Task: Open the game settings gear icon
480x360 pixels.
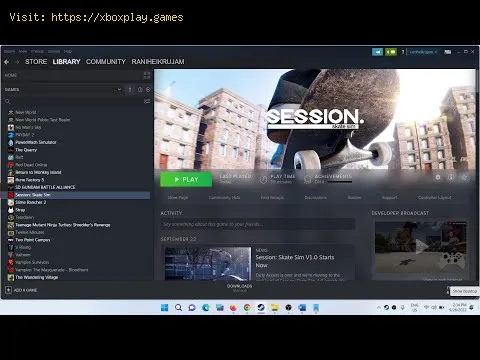Action: tap(438, 177)
